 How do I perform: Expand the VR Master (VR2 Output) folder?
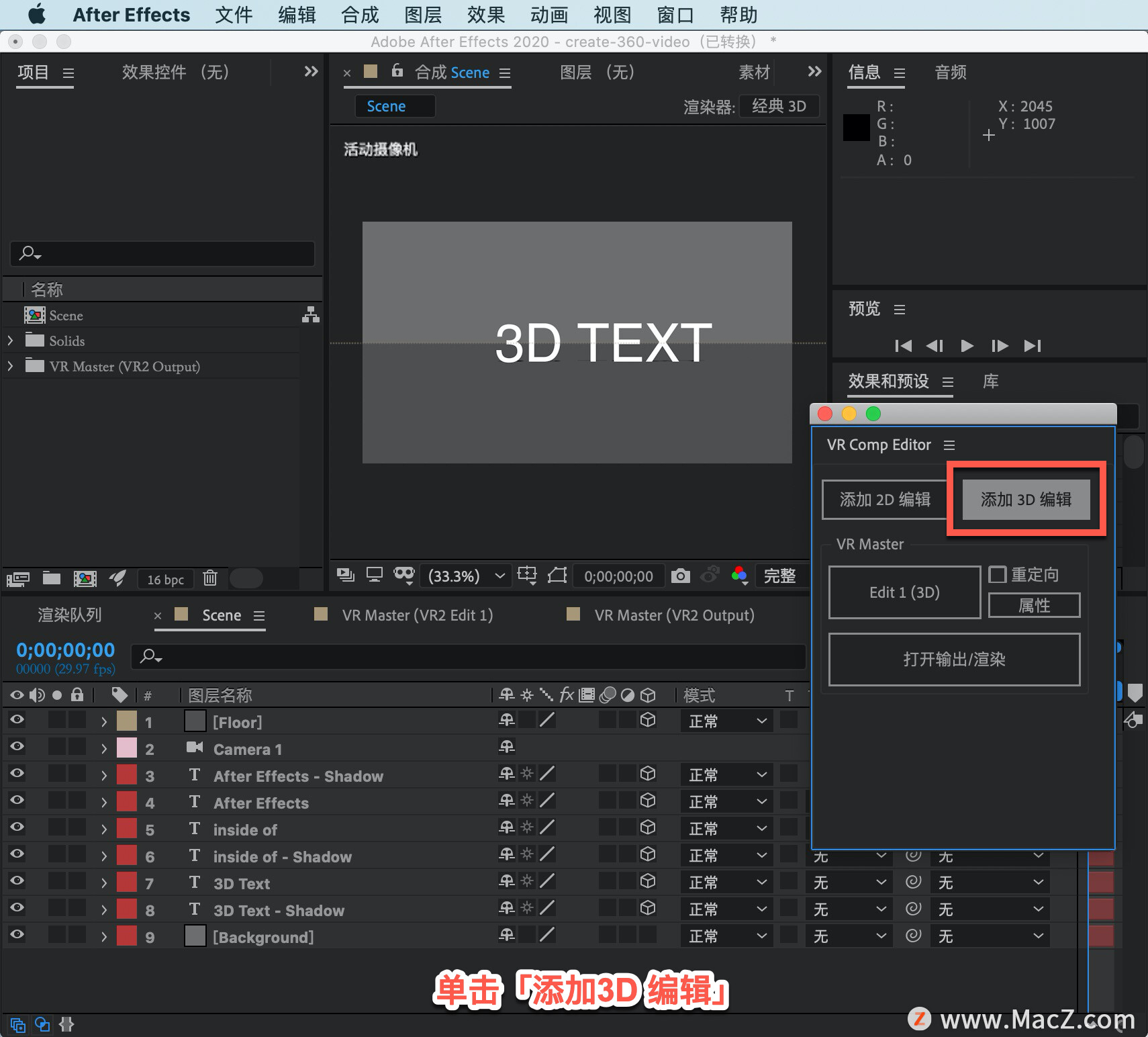[10, 366]
